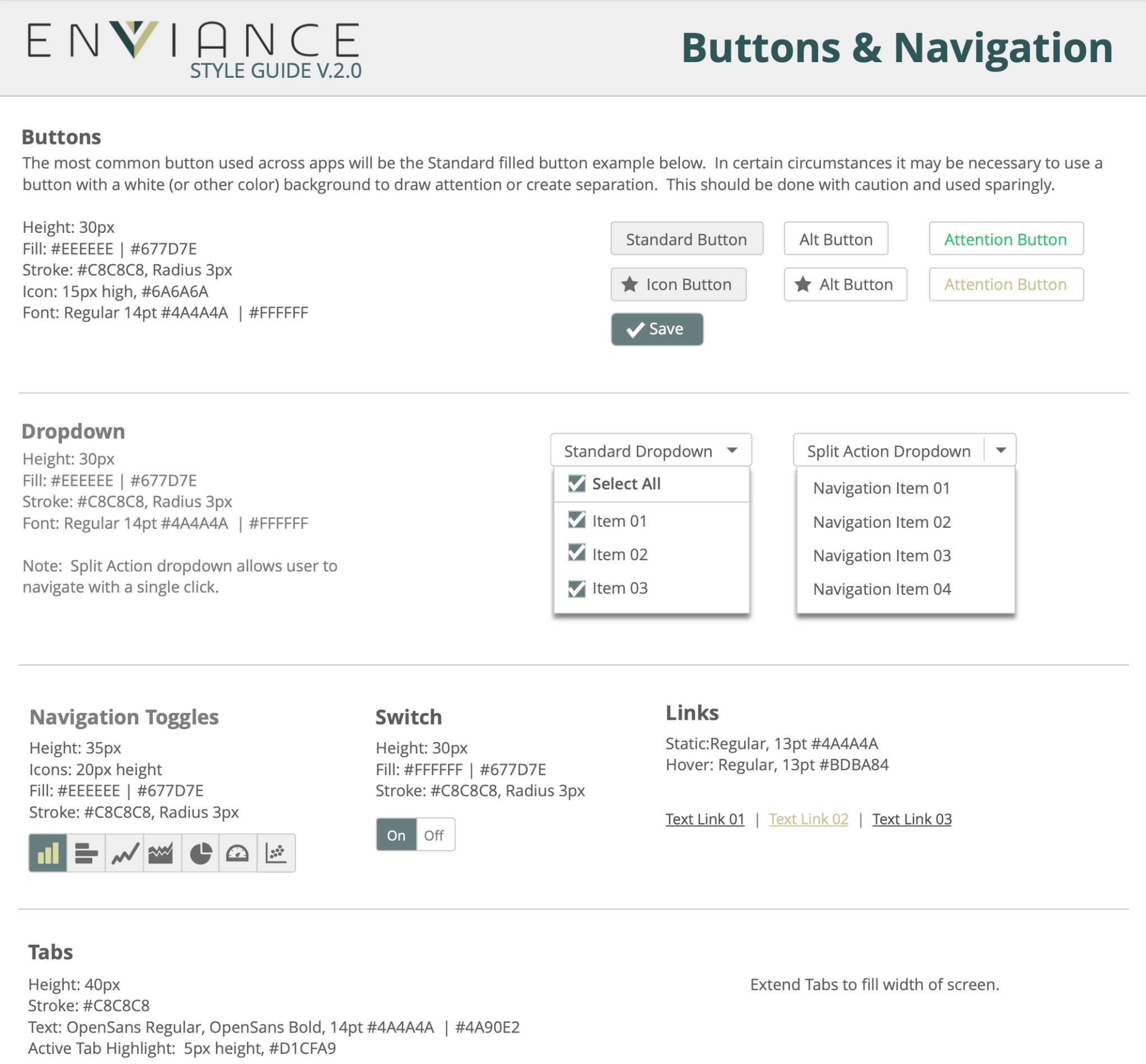Click 'Hover: Regular, 13pt #BDBA84' text
1146x1064 pixels.
pos(777,765)
